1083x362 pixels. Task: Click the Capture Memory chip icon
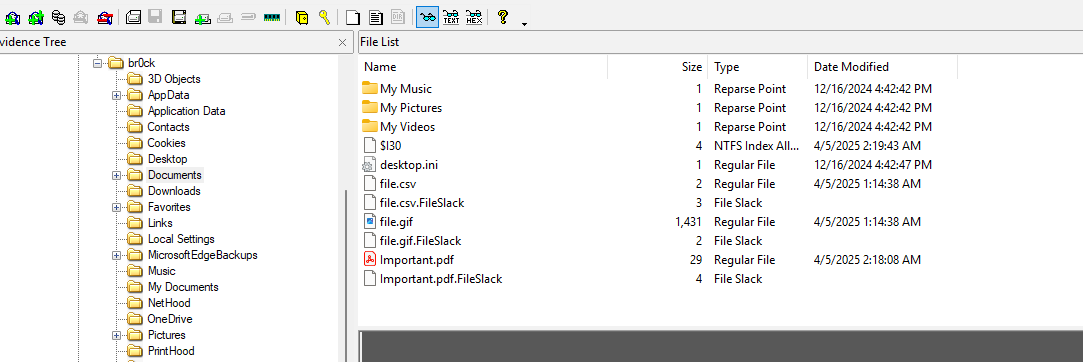[x=271, y=17]
